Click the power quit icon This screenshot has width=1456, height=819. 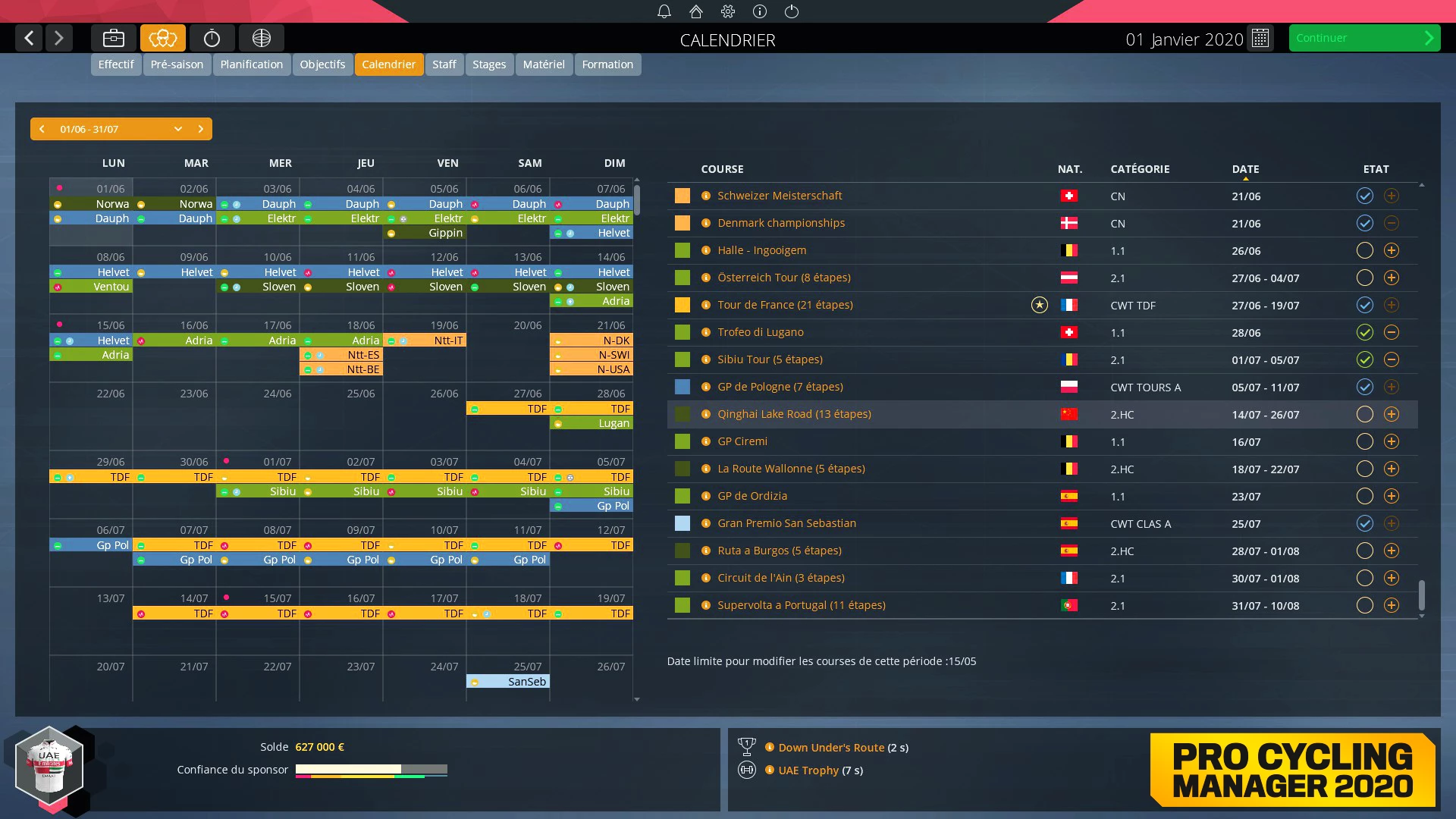pyautogui.click(x=792, y=11)
